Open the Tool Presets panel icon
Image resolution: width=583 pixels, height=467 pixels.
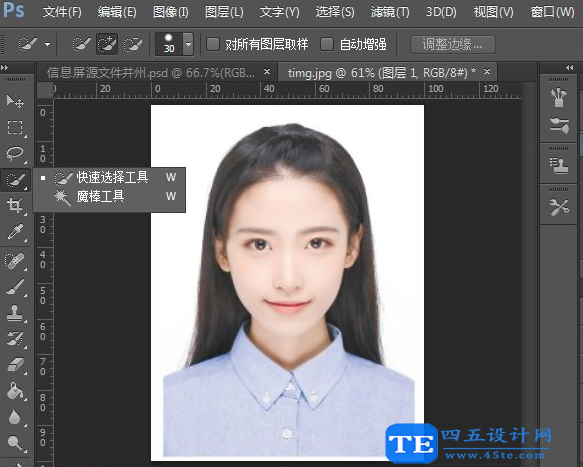(x=559, y=207)
